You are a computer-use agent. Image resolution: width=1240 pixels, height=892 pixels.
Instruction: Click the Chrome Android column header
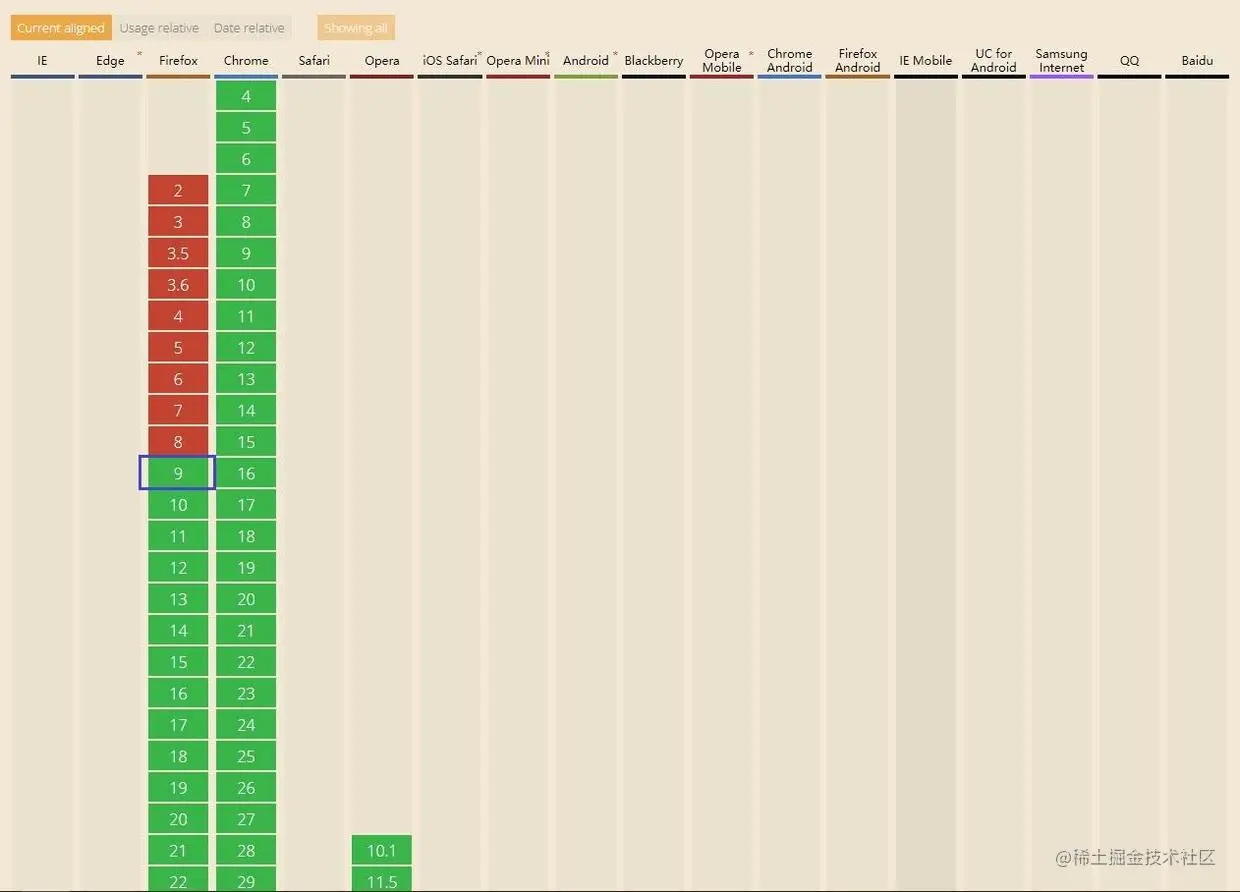(x=790, y=61)
